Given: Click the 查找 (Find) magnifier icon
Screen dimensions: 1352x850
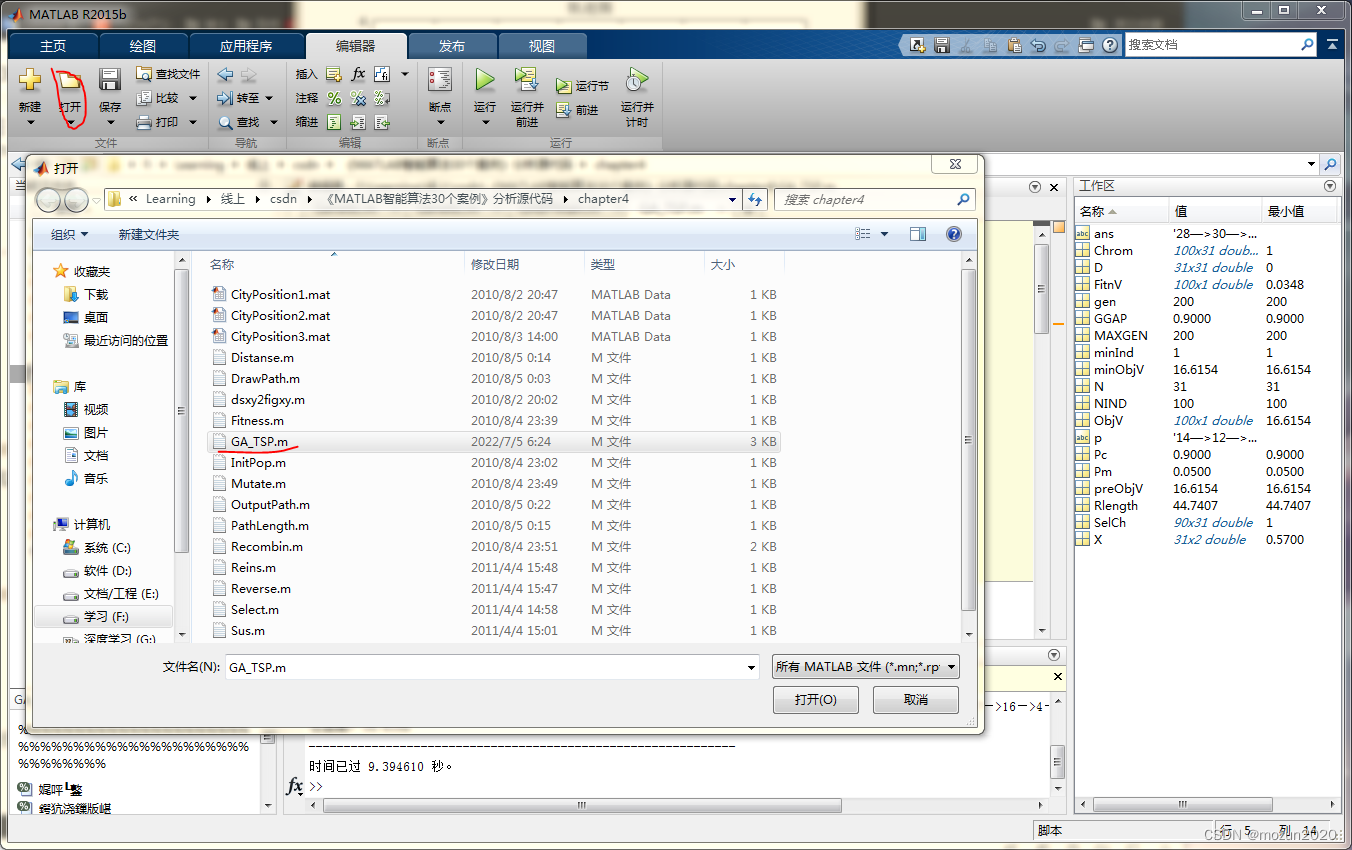Looking at the screenshot, I should pyautogui.click(x=225, y=122).
